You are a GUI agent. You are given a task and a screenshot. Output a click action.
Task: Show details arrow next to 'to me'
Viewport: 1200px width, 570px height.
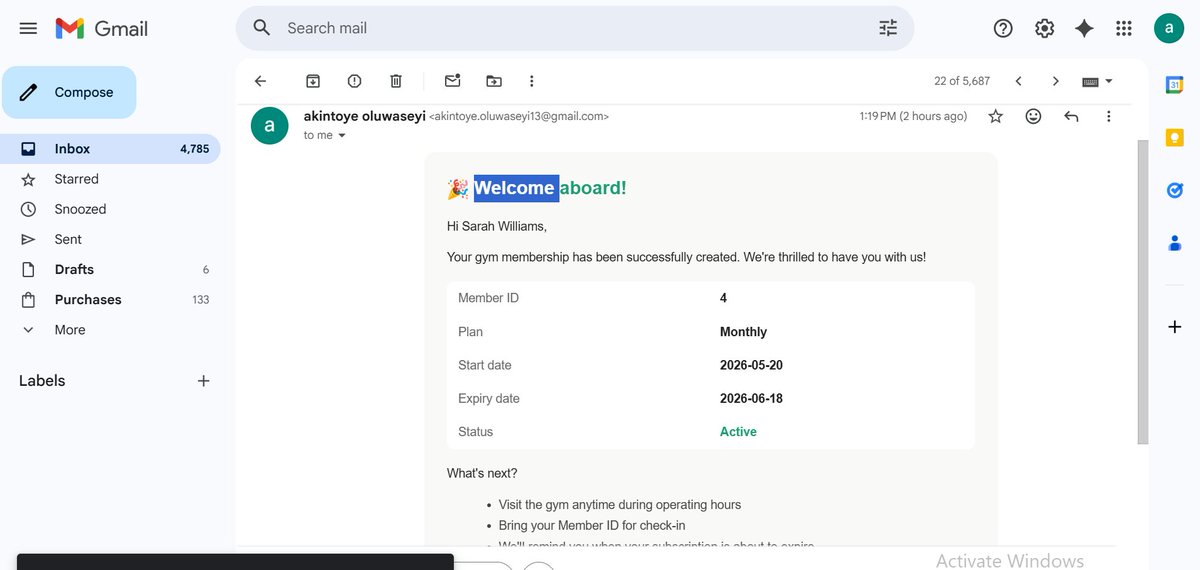[x=341, y=135]
